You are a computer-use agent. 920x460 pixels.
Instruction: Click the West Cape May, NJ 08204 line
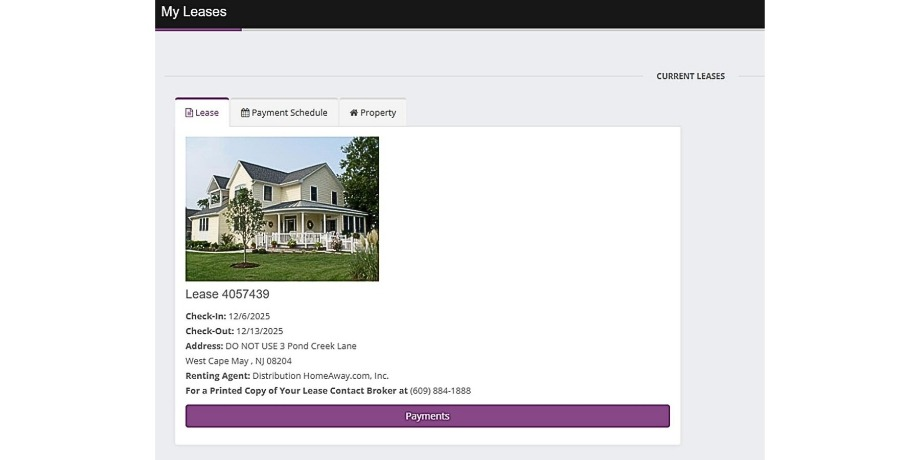point(238,361)
